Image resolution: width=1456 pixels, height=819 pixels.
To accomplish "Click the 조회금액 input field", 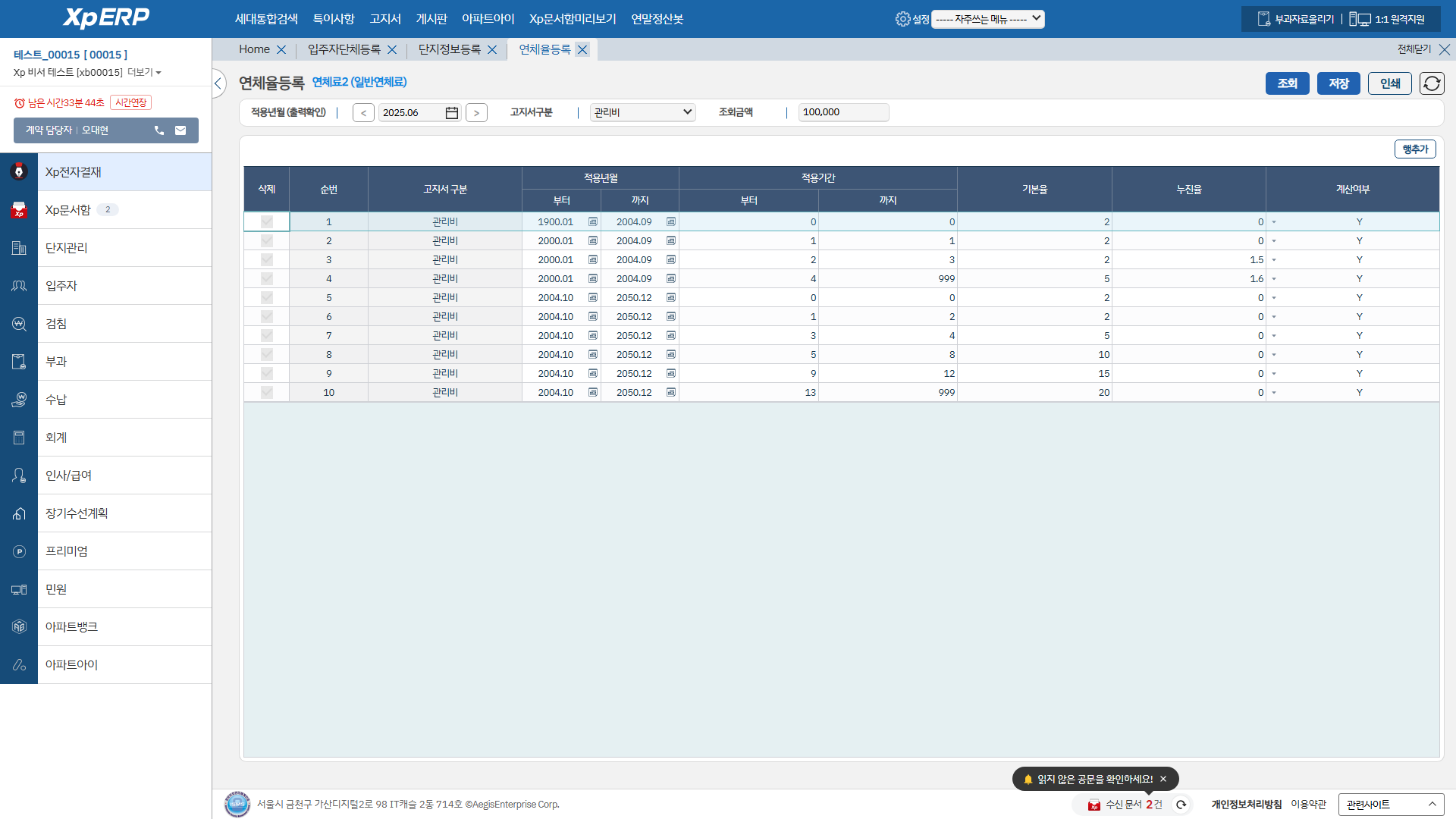I will pos(843,112).
